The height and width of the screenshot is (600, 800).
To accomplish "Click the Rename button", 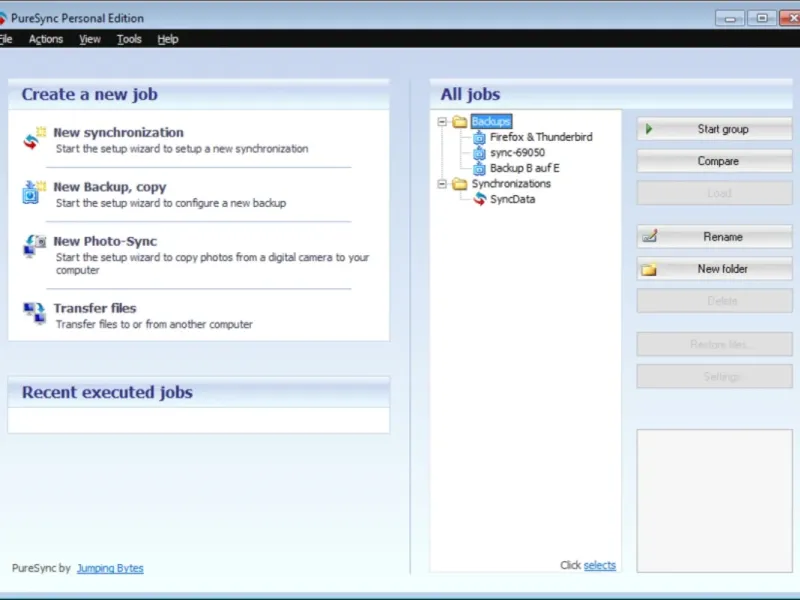I will point(714,237).
